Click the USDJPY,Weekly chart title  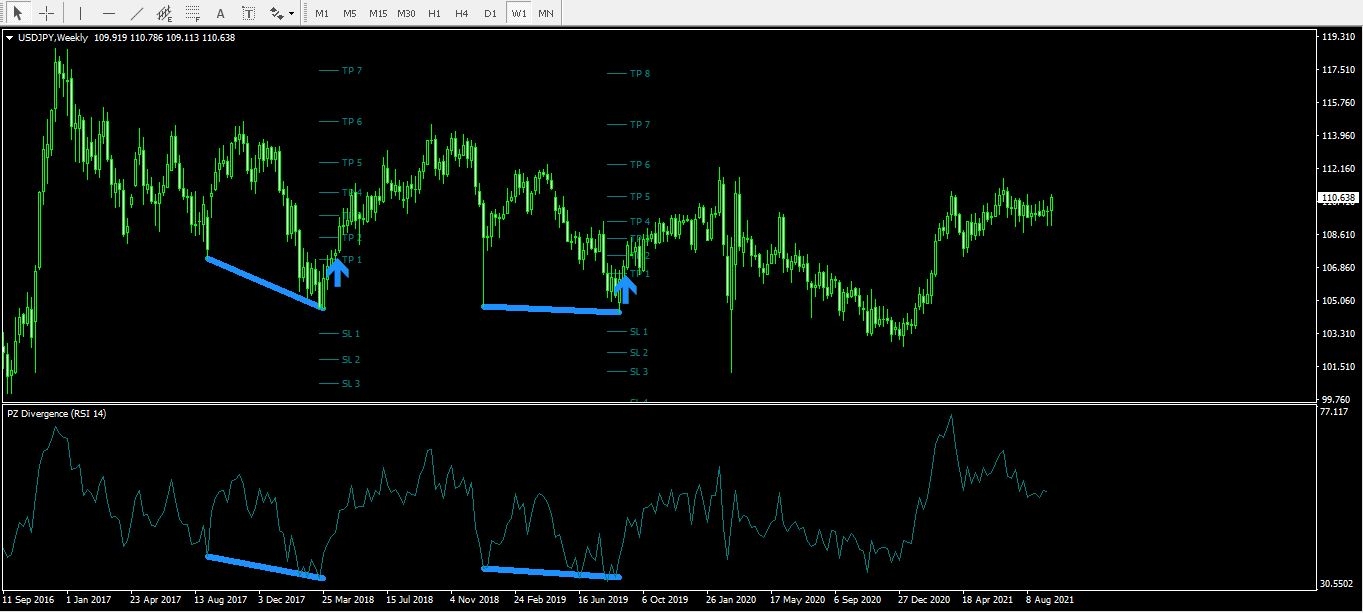53,38
